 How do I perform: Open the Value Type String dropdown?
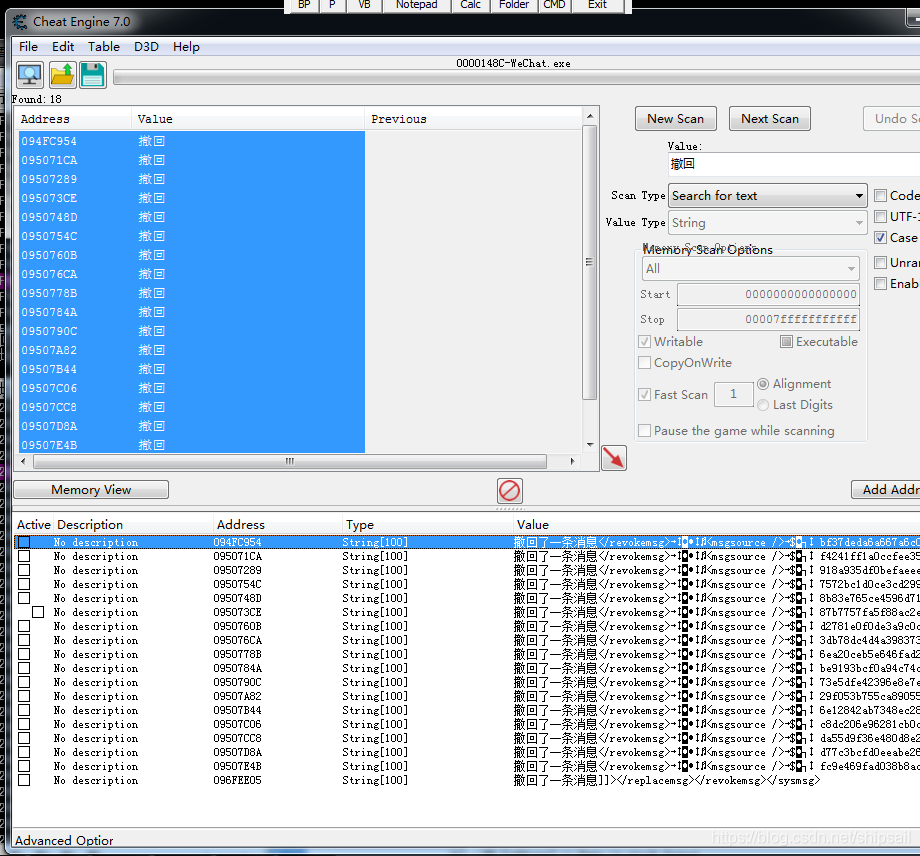click(x=767, y=223)
